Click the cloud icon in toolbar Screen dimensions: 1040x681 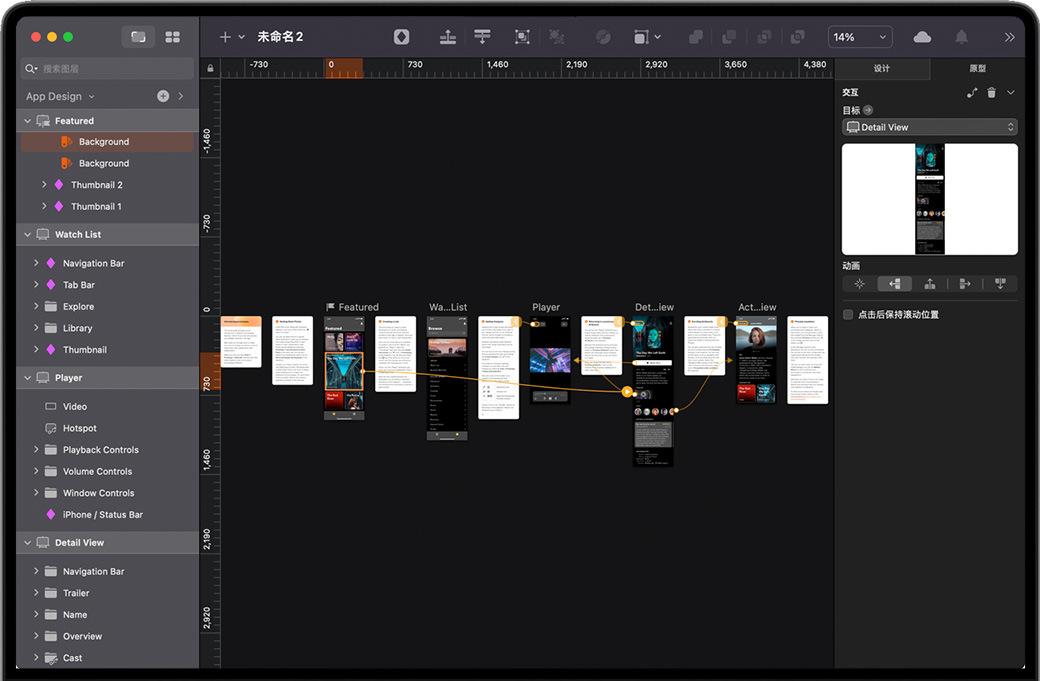(922, 37)
